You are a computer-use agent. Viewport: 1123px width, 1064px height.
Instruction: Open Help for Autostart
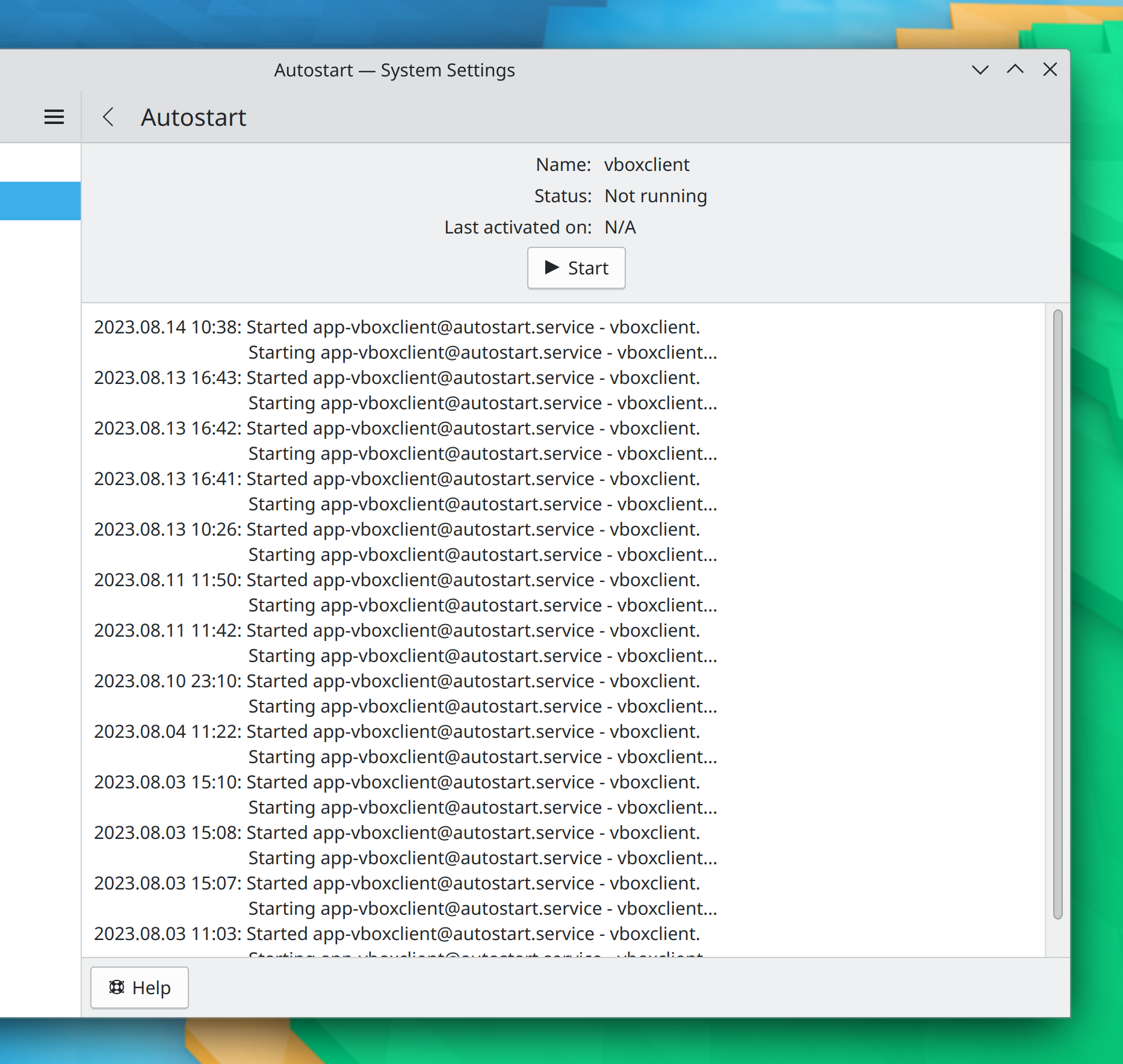pos(140,988)
